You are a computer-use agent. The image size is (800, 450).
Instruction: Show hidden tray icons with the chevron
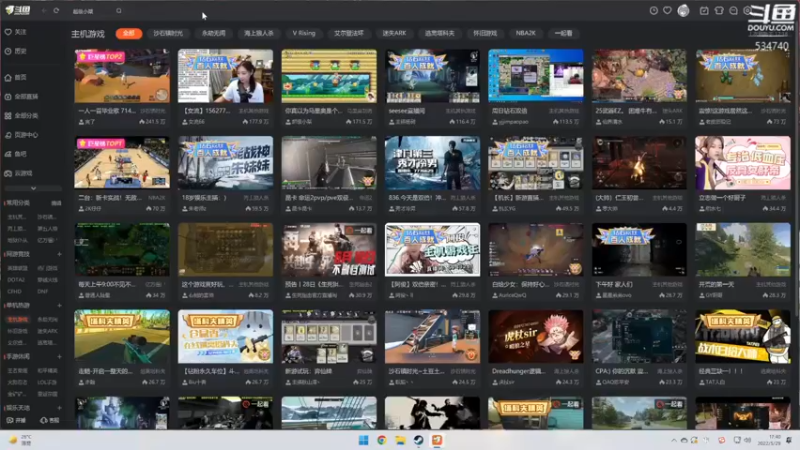tap(674, 440)
